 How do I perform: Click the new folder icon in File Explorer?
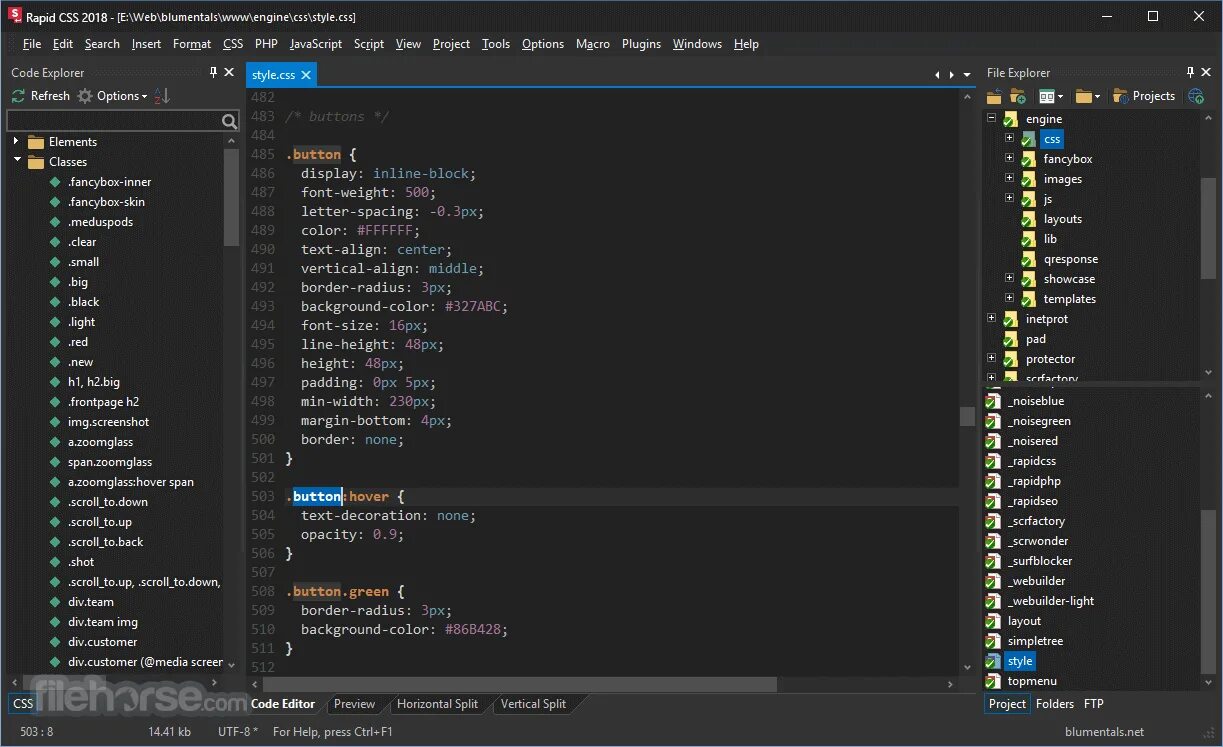point(1018,96)
